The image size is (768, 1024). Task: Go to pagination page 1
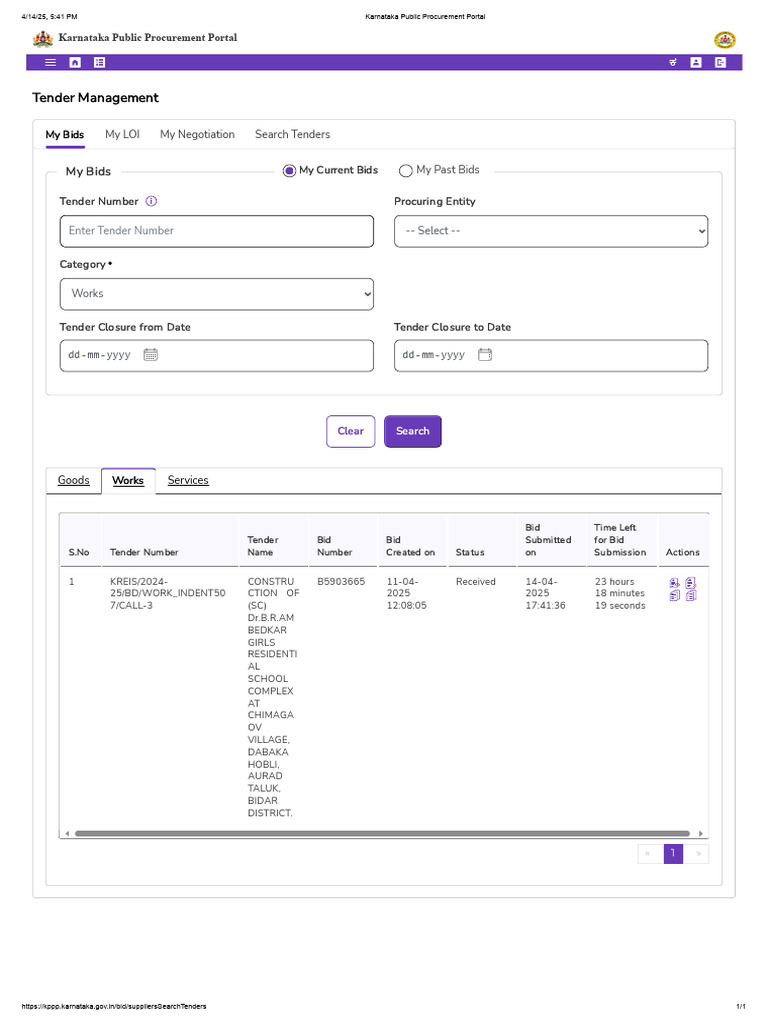(x=673, y=854)
